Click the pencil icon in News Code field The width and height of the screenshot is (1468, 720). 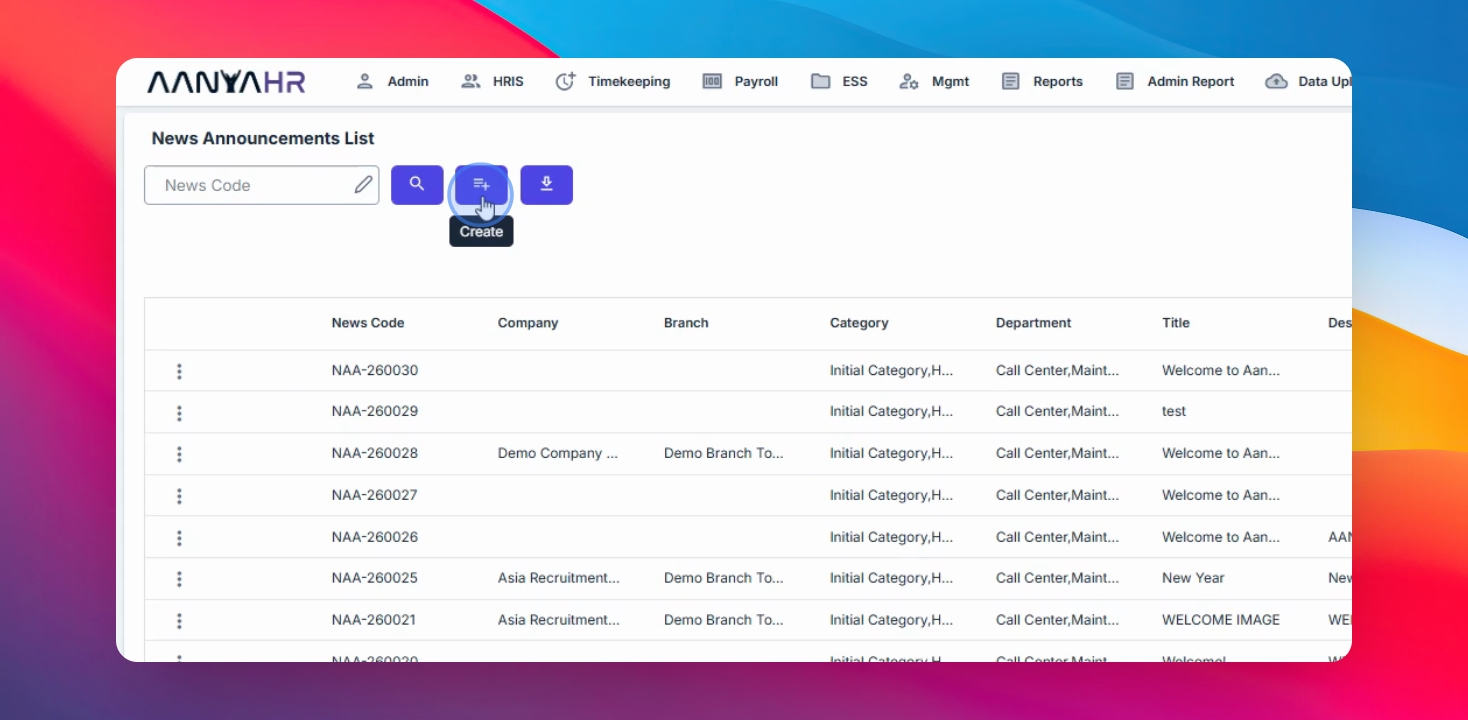point(363,185)
